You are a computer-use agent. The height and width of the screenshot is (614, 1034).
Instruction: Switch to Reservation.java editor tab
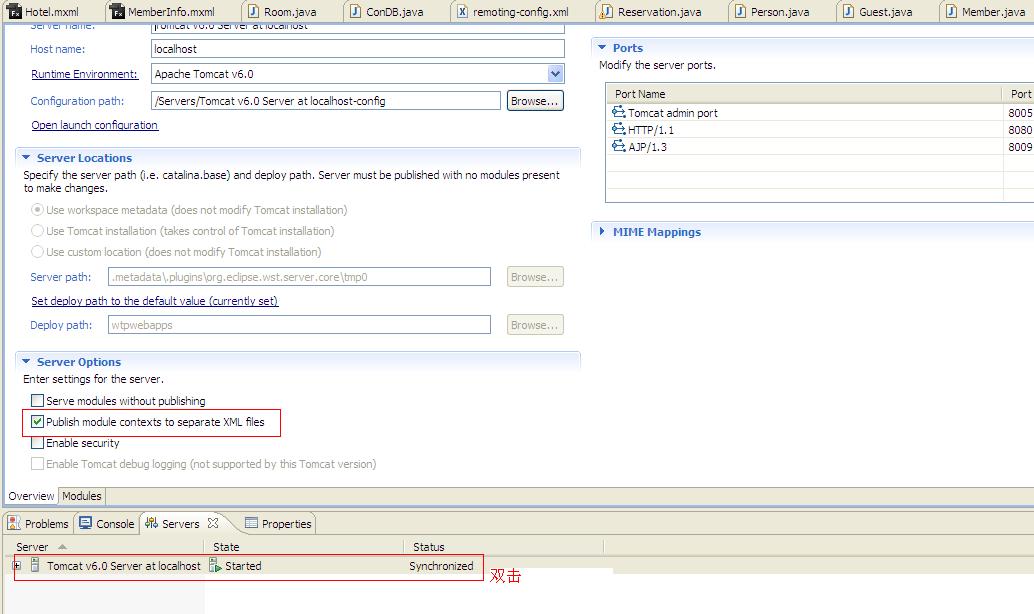tap(652, 12)
